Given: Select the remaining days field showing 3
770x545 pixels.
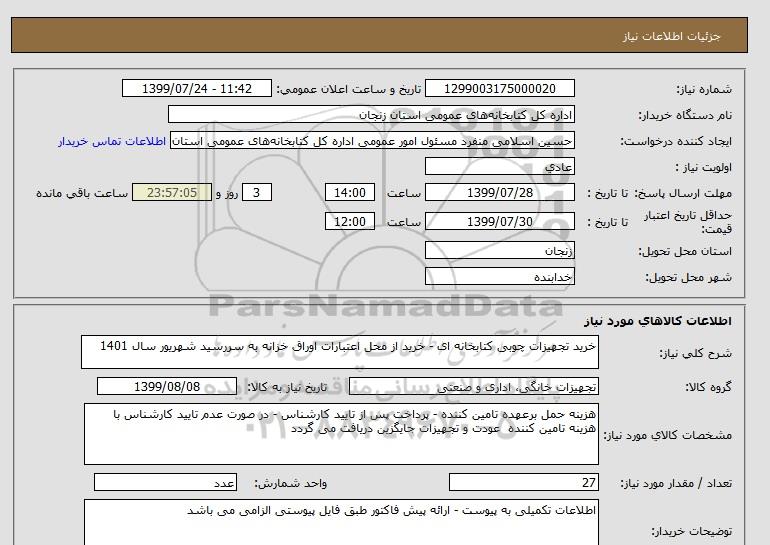Looking at the screenshot, I should click(256, 193).
